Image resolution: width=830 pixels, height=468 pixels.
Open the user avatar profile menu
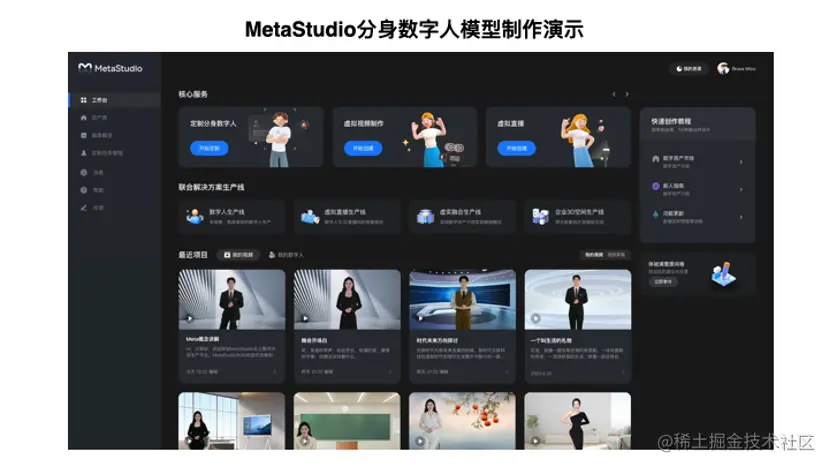pyautogui.click(x=737, y=68)
